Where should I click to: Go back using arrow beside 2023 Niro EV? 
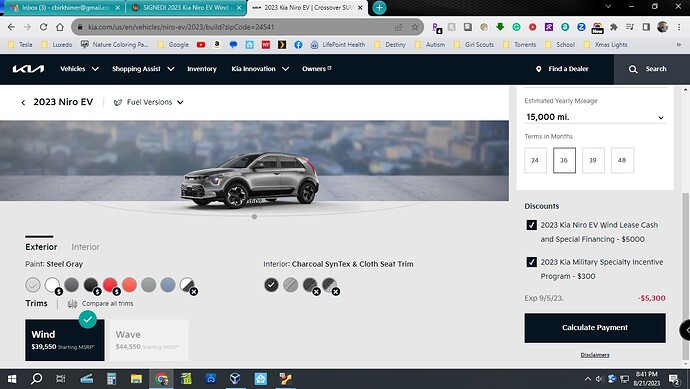pos(23,103)
